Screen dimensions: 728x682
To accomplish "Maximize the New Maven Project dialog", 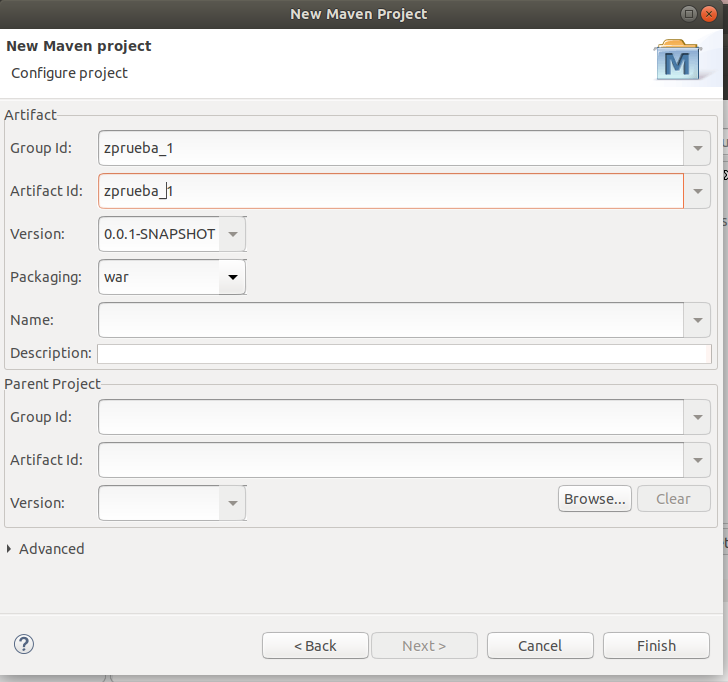I will [689, 14].
